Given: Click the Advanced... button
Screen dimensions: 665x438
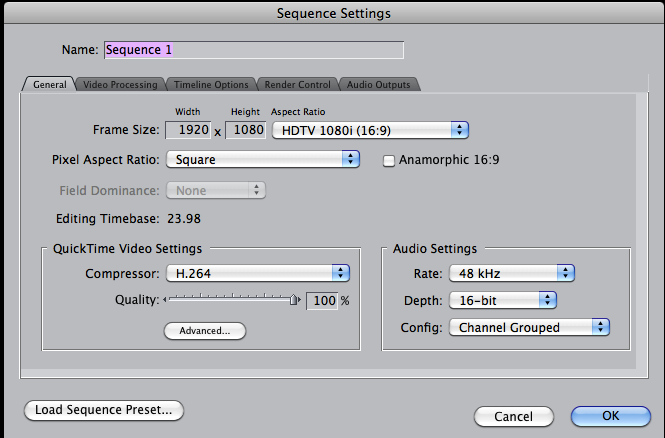Looking at the screenshot, I should pos(205,330).
